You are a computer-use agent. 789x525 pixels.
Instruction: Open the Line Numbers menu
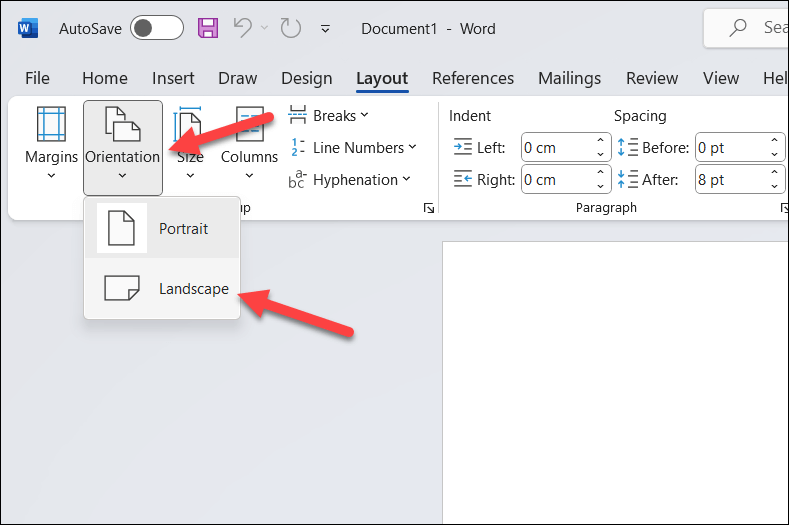[353, 147]
